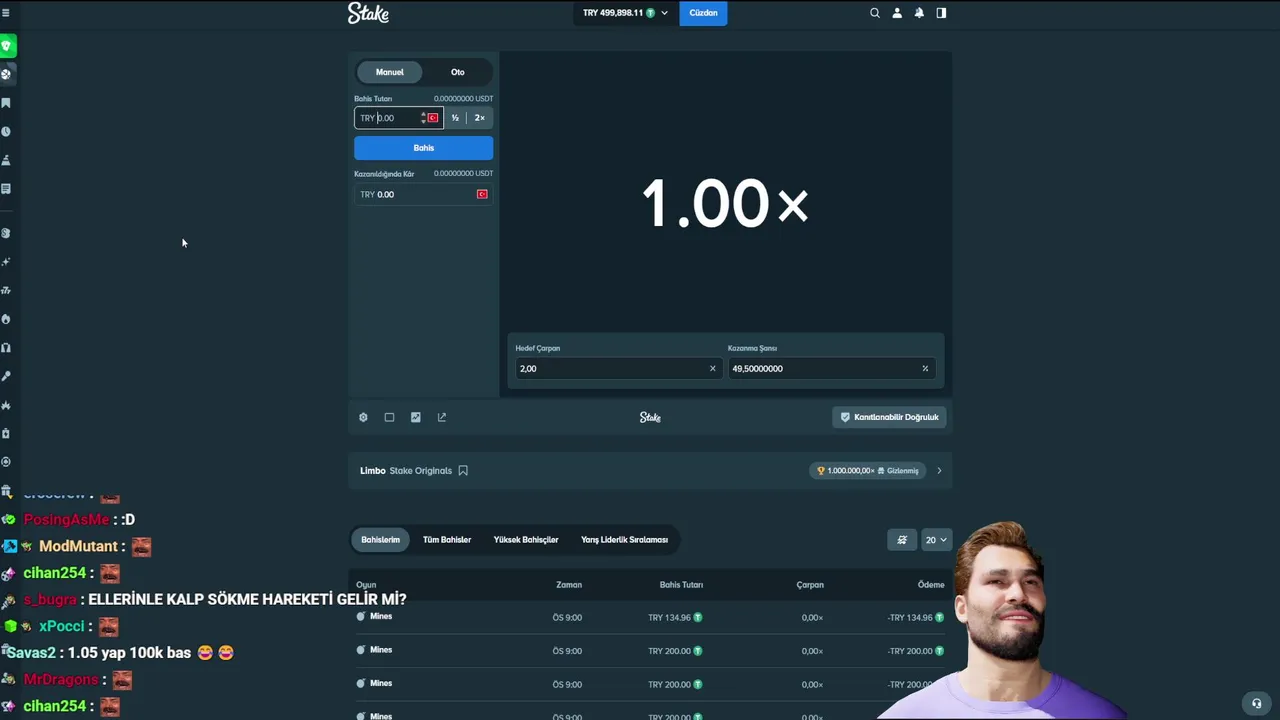This screenshot has width=1280, height=720.
Task: Click the Zaman column header
Action: tap(569, 584)
